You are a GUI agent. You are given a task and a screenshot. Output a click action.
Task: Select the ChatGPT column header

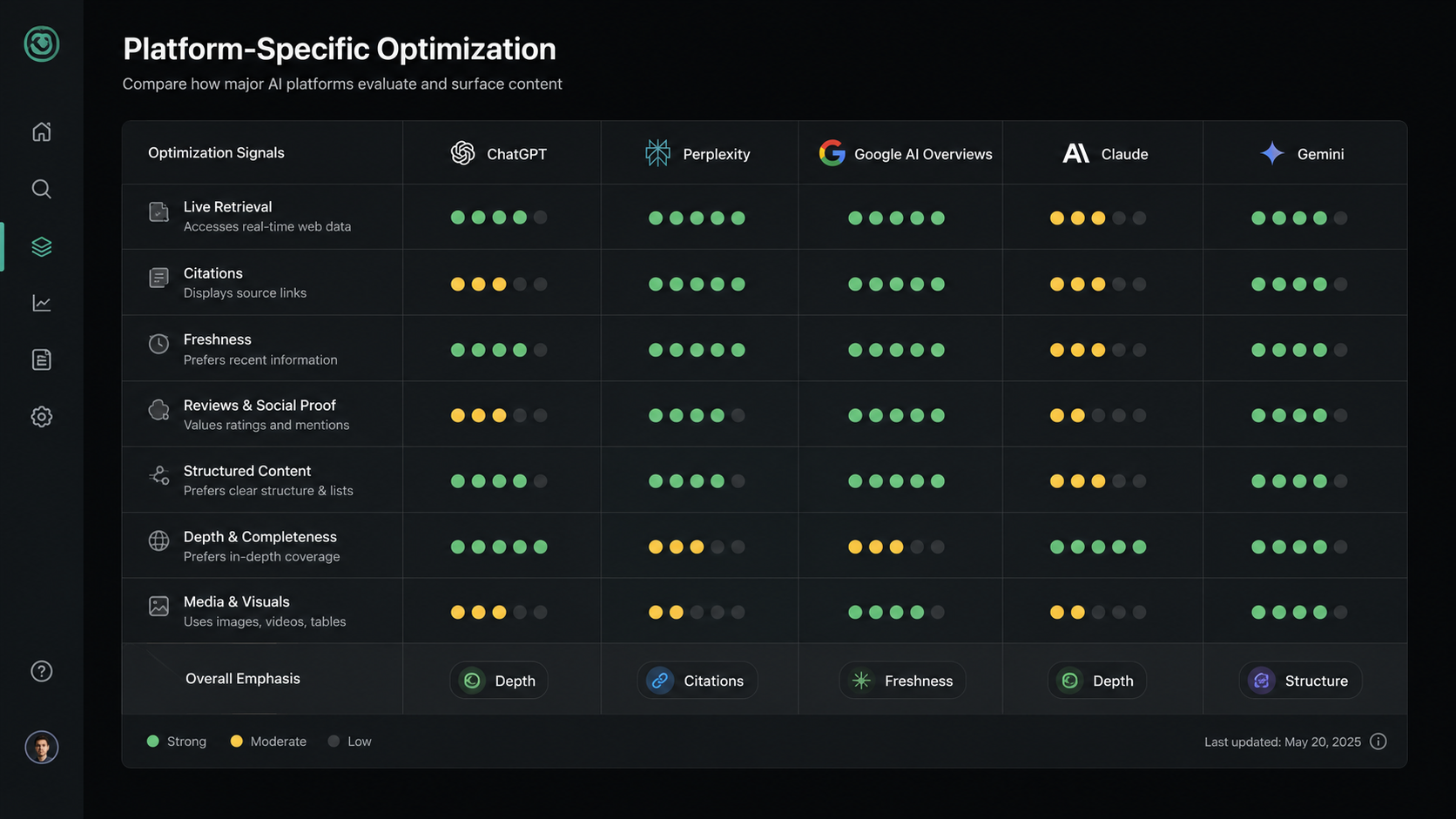pyautogui.click(x=502, y=153)
